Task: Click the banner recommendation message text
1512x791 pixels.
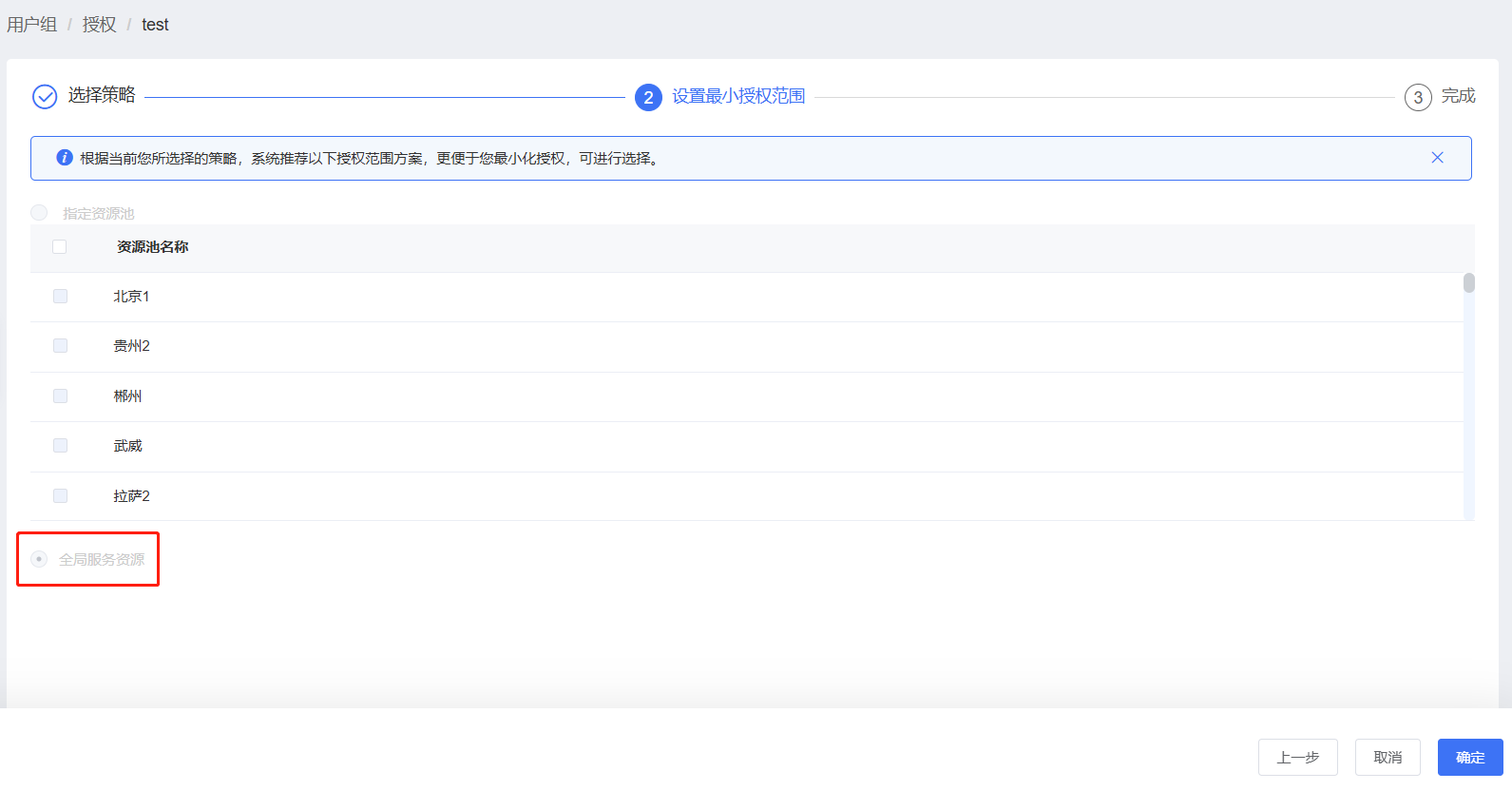Action: point(370,159)
